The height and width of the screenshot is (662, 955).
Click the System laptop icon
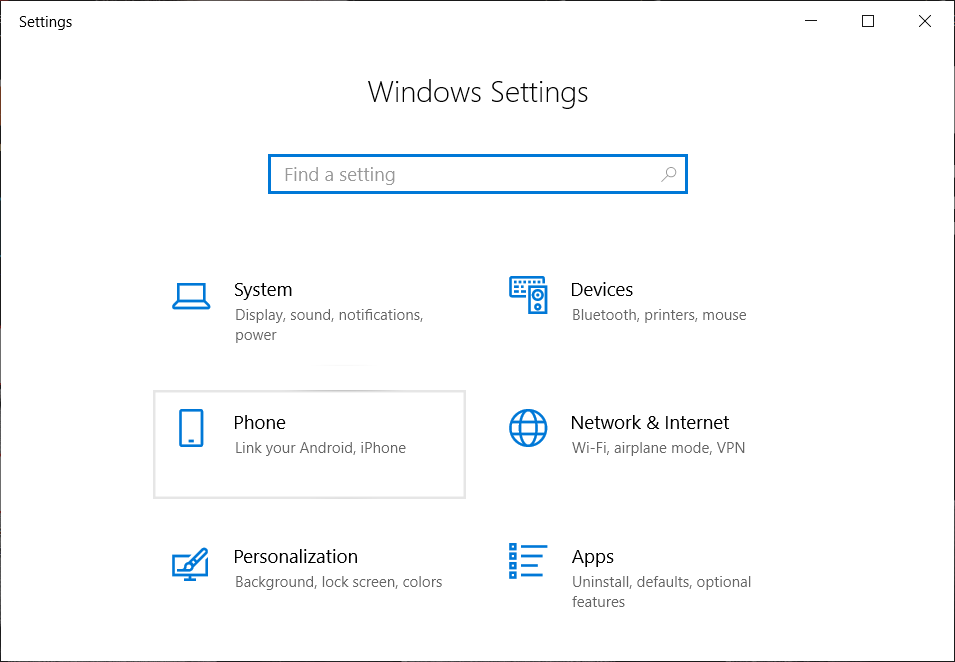[190, 295]
